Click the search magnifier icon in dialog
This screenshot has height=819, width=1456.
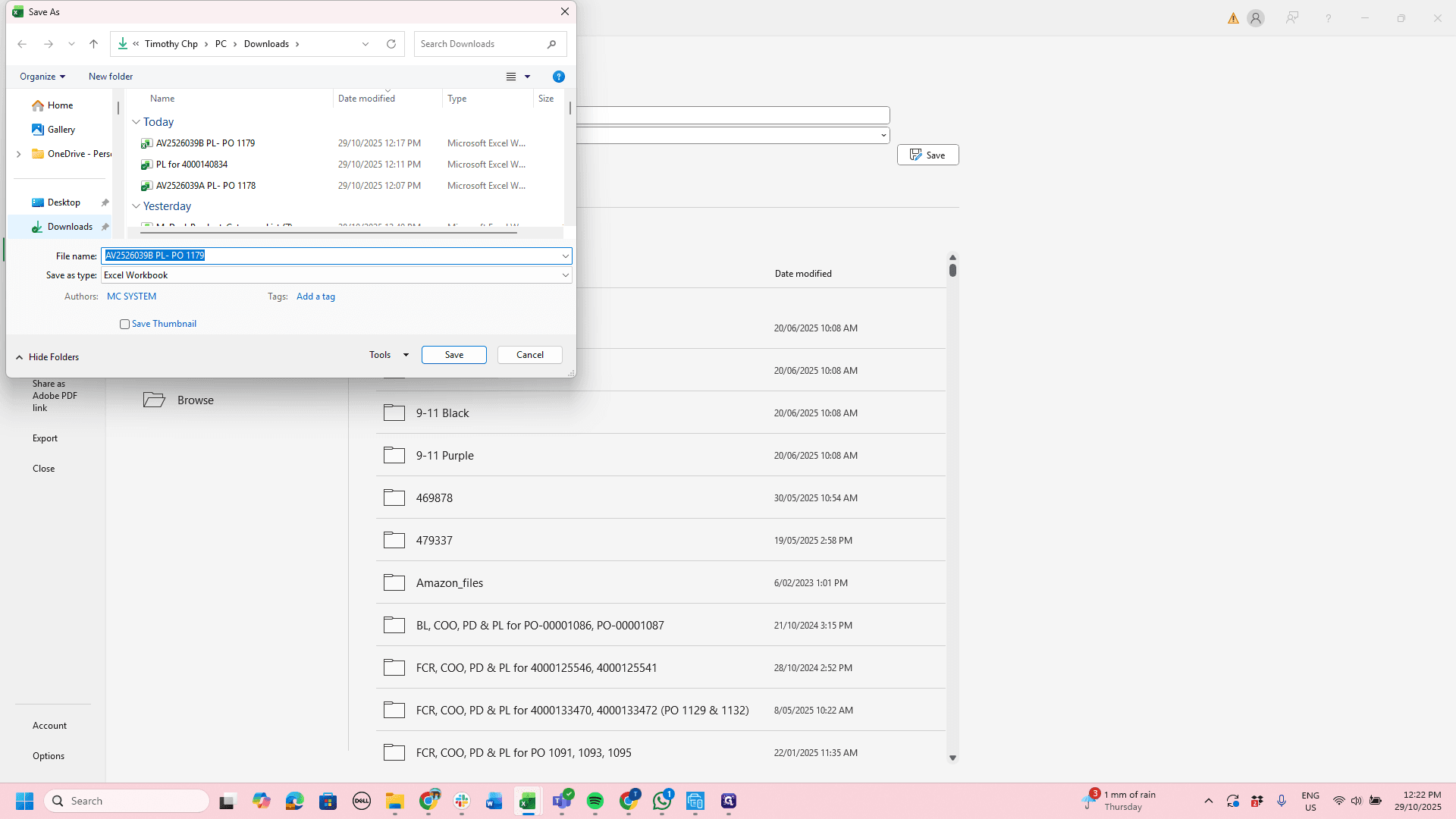pos(552,44)
